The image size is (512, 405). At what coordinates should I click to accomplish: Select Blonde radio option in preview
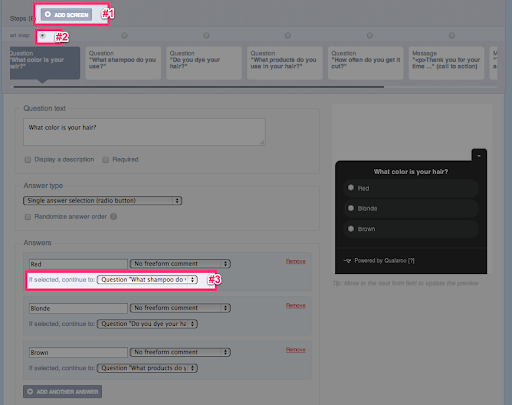tap(351, 208)
